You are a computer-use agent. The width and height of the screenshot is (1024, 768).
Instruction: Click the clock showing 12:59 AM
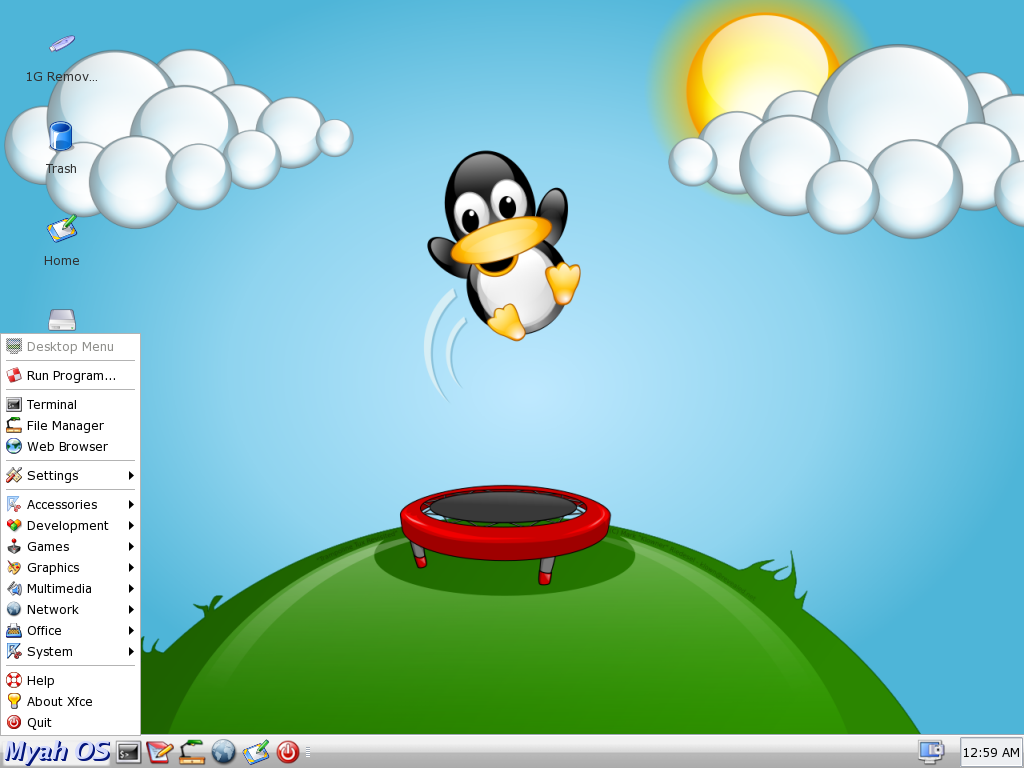coord(991,752)
